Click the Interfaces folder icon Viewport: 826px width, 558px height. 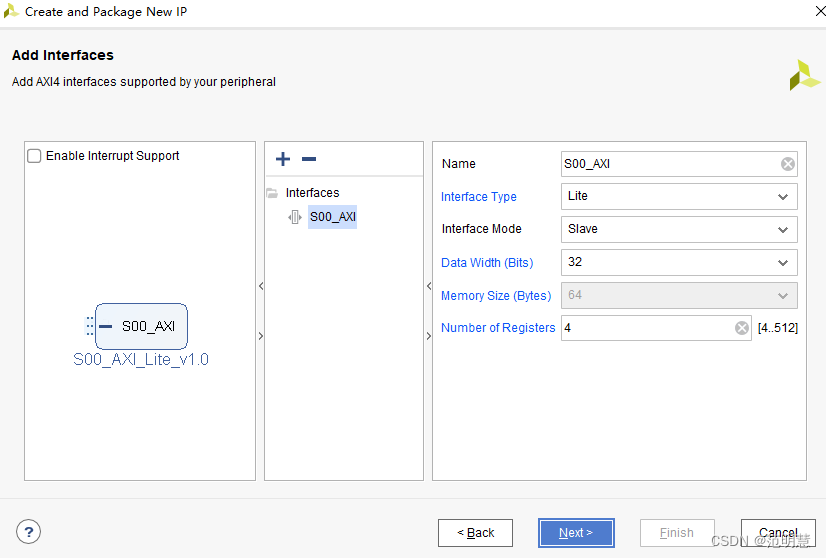pos(272,193)
